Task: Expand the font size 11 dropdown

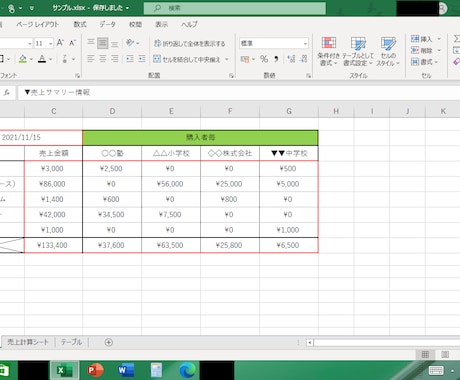Action: 50,43
